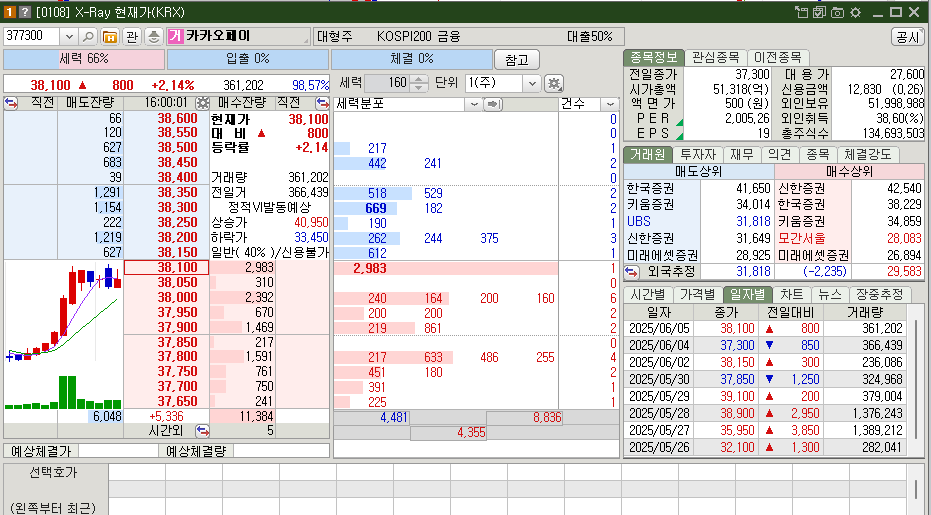Click the 공시 button

(x=907, y=37)
